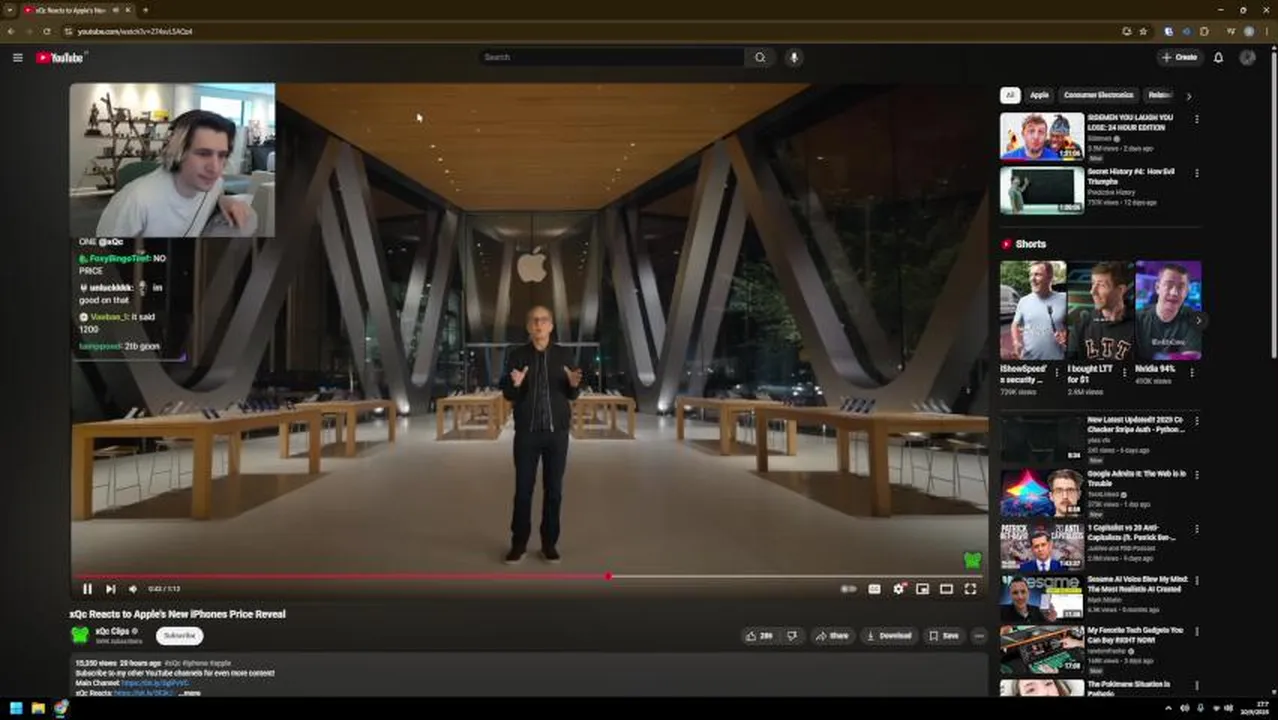Screen dimensions: 1278x720
Task: Open a new browser tab
Action: pyautogui.click(x=145, y=10)
